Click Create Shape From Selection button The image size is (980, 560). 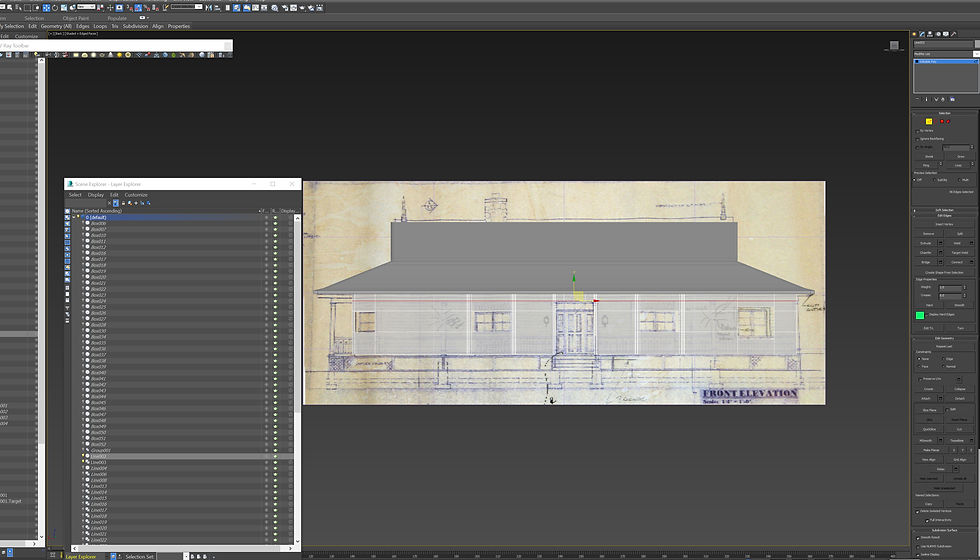coord(944,272)
